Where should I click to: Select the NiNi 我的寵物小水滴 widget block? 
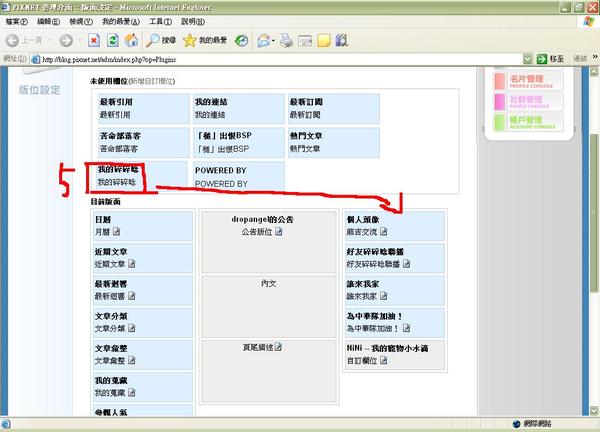[x=395, y=355]
